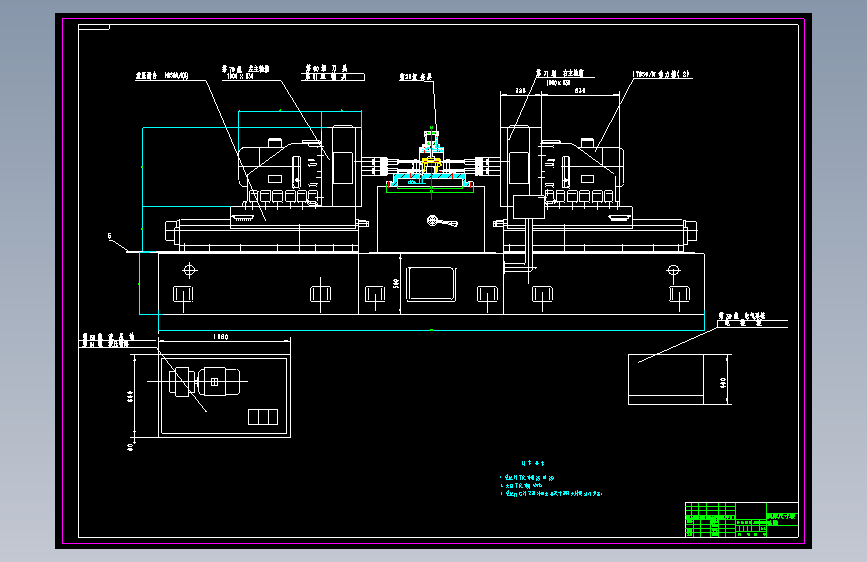867x562 pixels.
Task: Click the right crosshair lifting-hole symbol on bed
Action: 673,270
